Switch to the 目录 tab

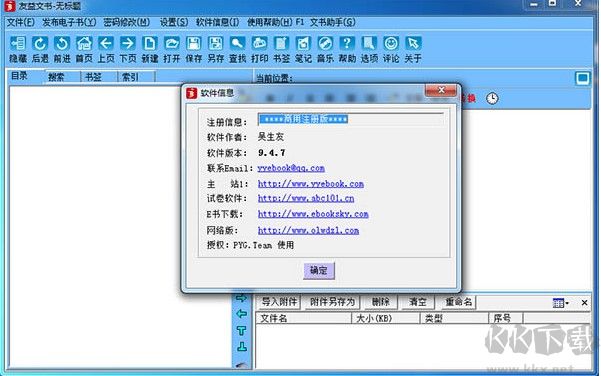19,76
